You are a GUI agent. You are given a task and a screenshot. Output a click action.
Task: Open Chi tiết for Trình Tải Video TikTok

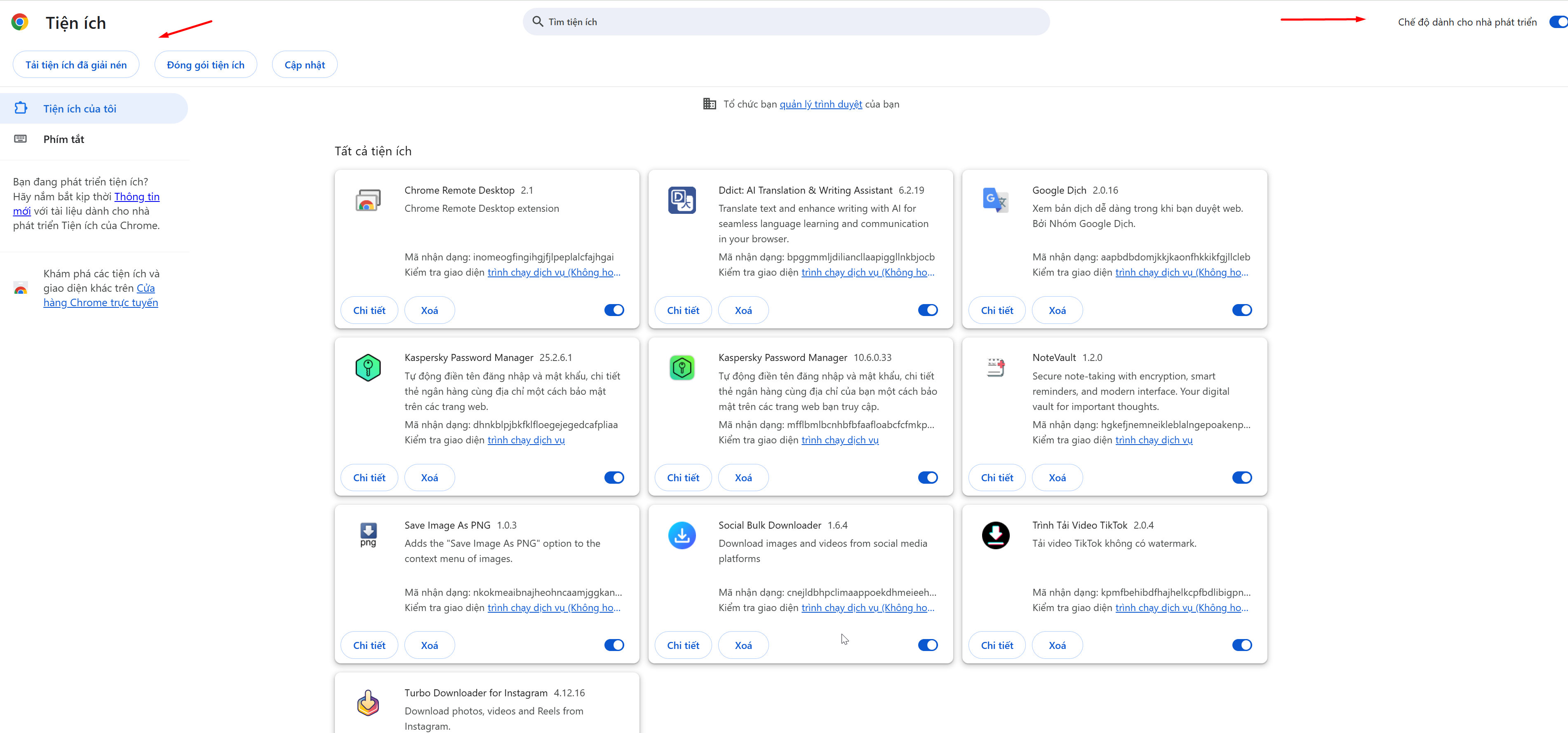point(997,645)
